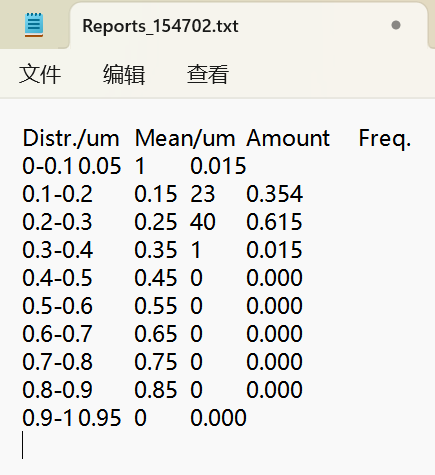The height and width of the screenshot is (475, 435).
Task: Open the 文件 menu
Action: [40, 74]
